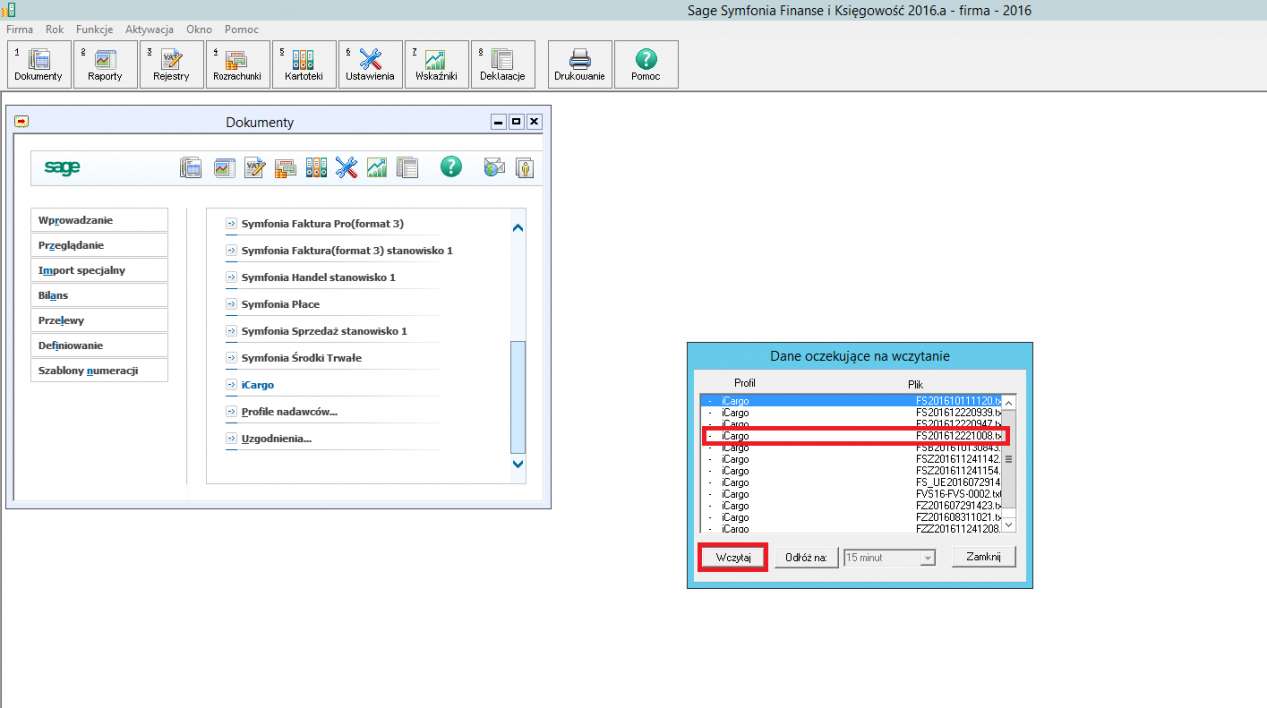Click green help icon in Dokumenty window
The image size is (1267, 708).
451,167
